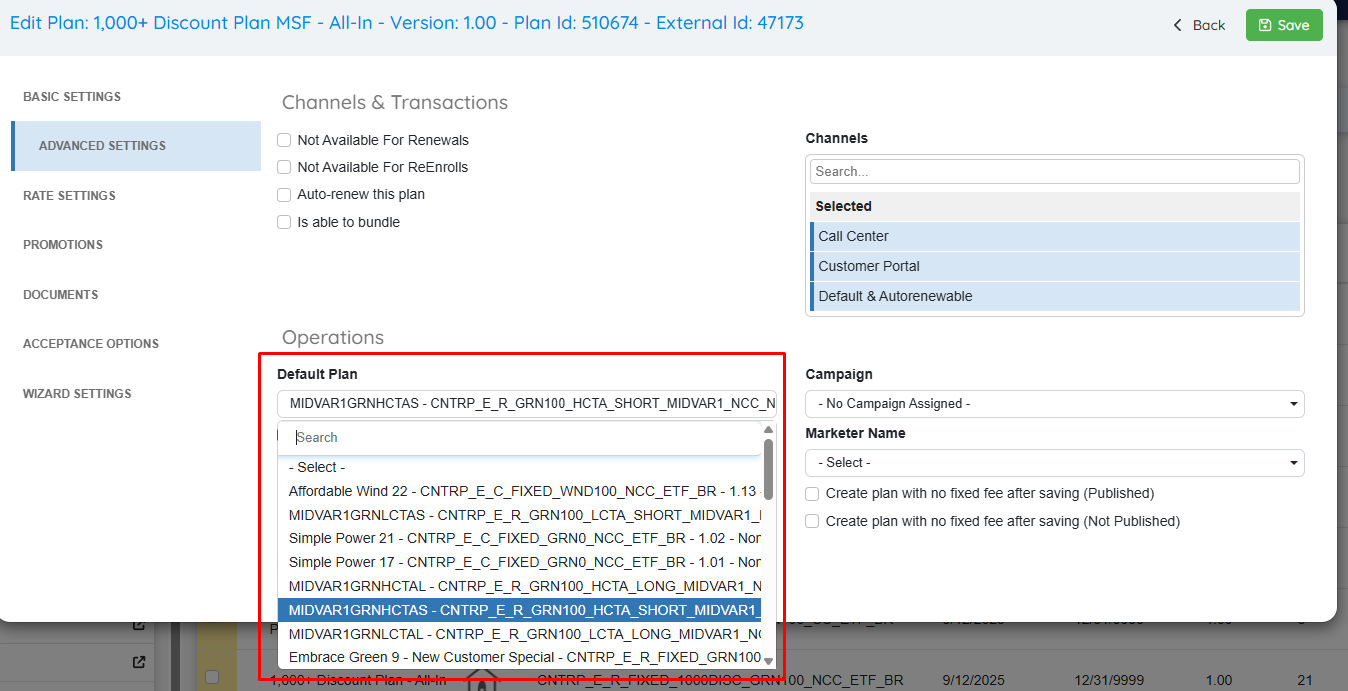Image resolution: width=1348 pixels, height=691 pixels.
Task: Tick the Is able to bundle checkbox
Action: click(x=285, y=222)
